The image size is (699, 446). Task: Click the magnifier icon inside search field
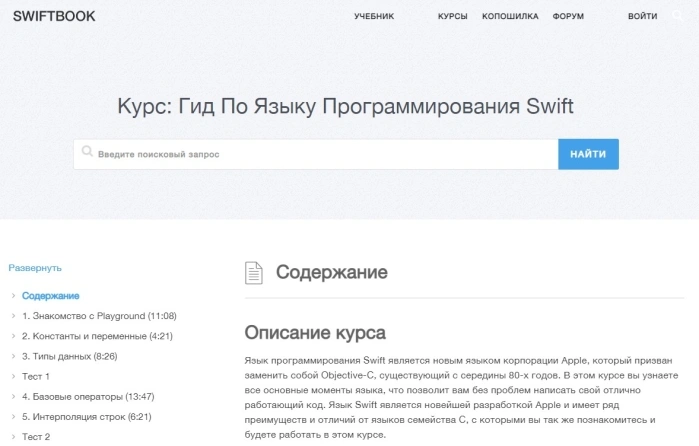click(87, 151)
